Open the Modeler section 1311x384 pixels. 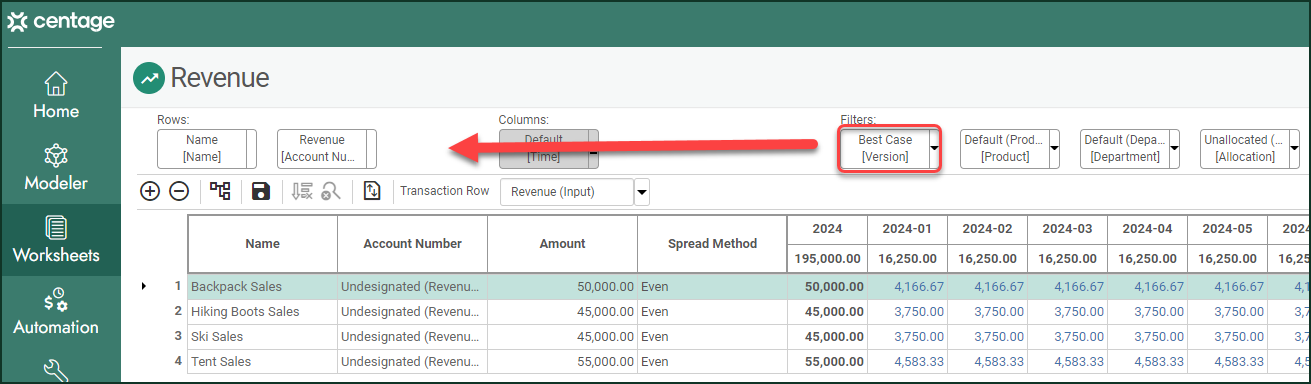(x=56, y=168)
